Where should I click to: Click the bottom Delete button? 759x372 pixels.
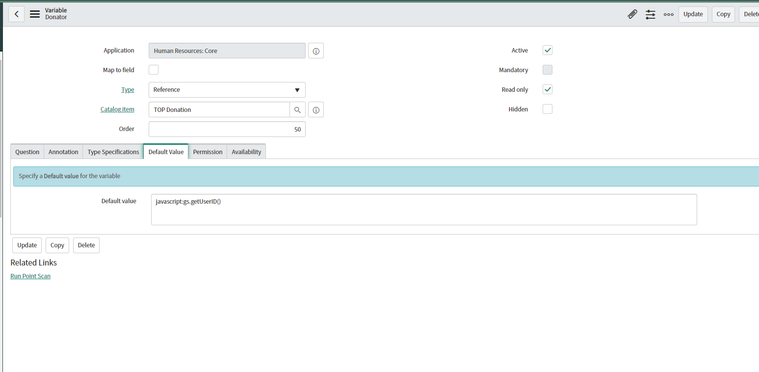(87, 245)
